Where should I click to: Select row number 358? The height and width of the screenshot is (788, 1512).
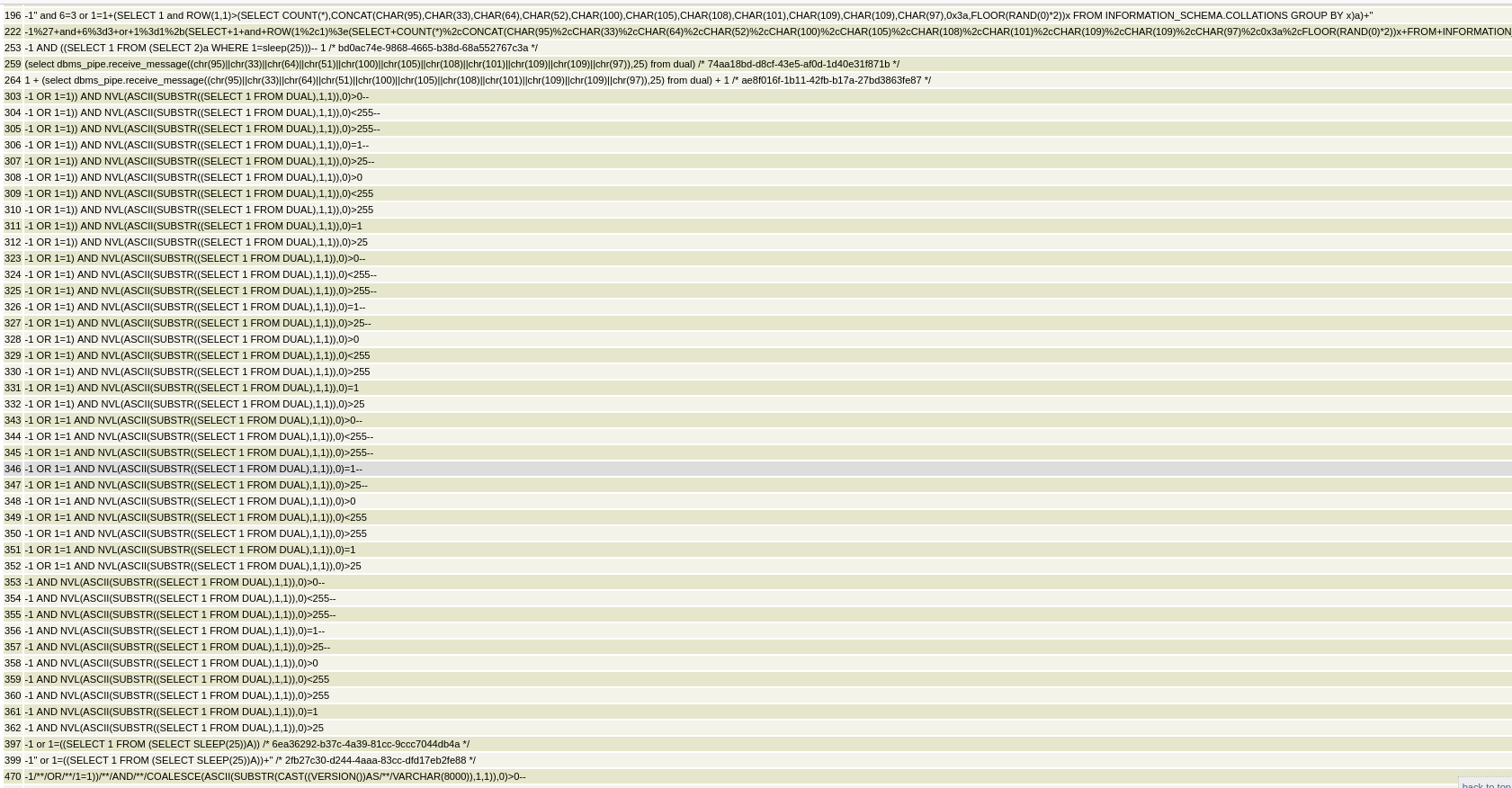[13, 663]
